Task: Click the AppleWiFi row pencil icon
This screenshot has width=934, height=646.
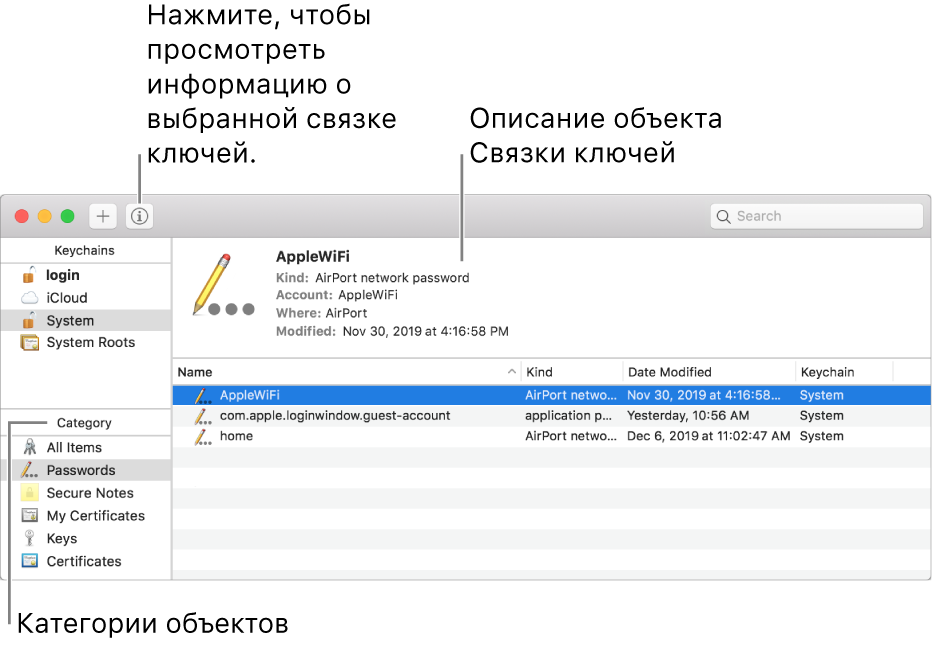Action: (x=203, y=395)
